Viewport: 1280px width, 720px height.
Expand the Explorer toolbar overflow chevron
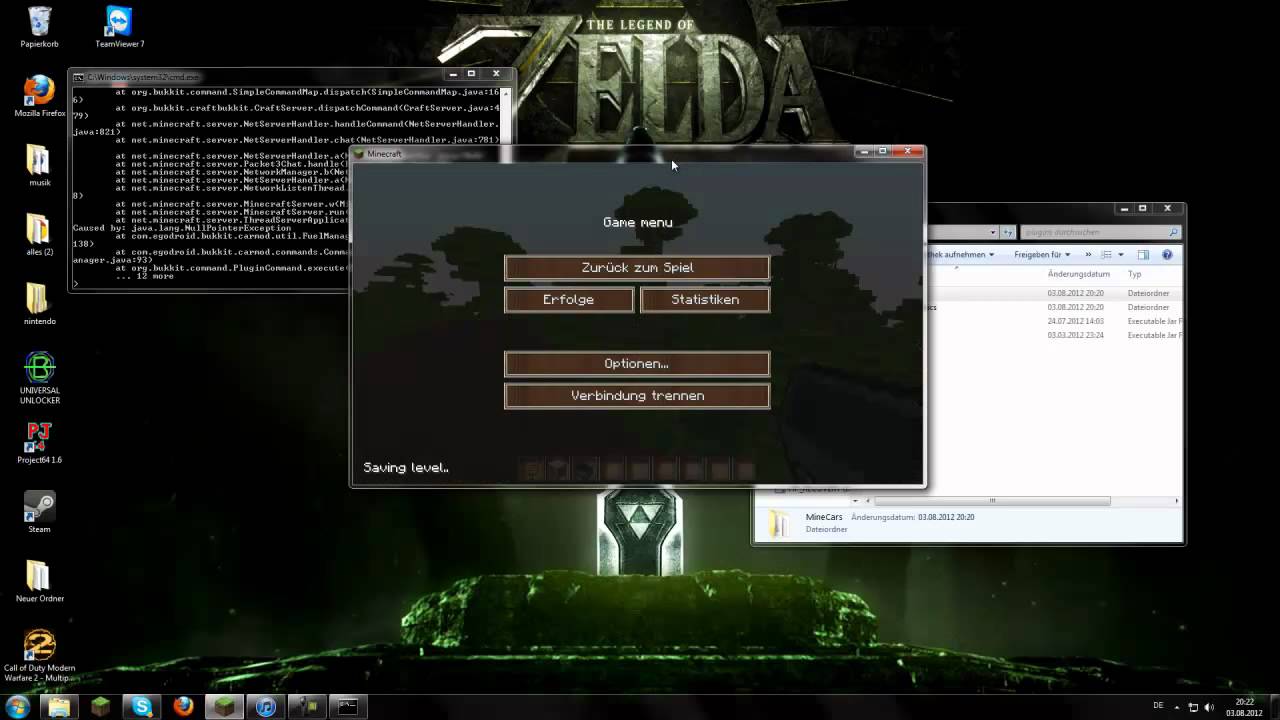(1088, 255)
